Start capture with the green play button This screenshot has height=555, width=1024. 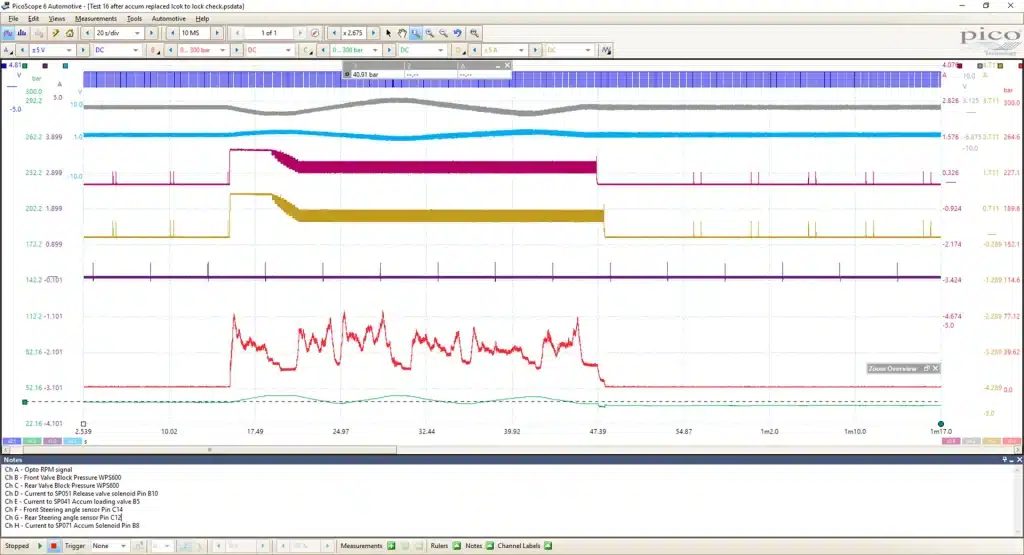click(x=40, y=546)
